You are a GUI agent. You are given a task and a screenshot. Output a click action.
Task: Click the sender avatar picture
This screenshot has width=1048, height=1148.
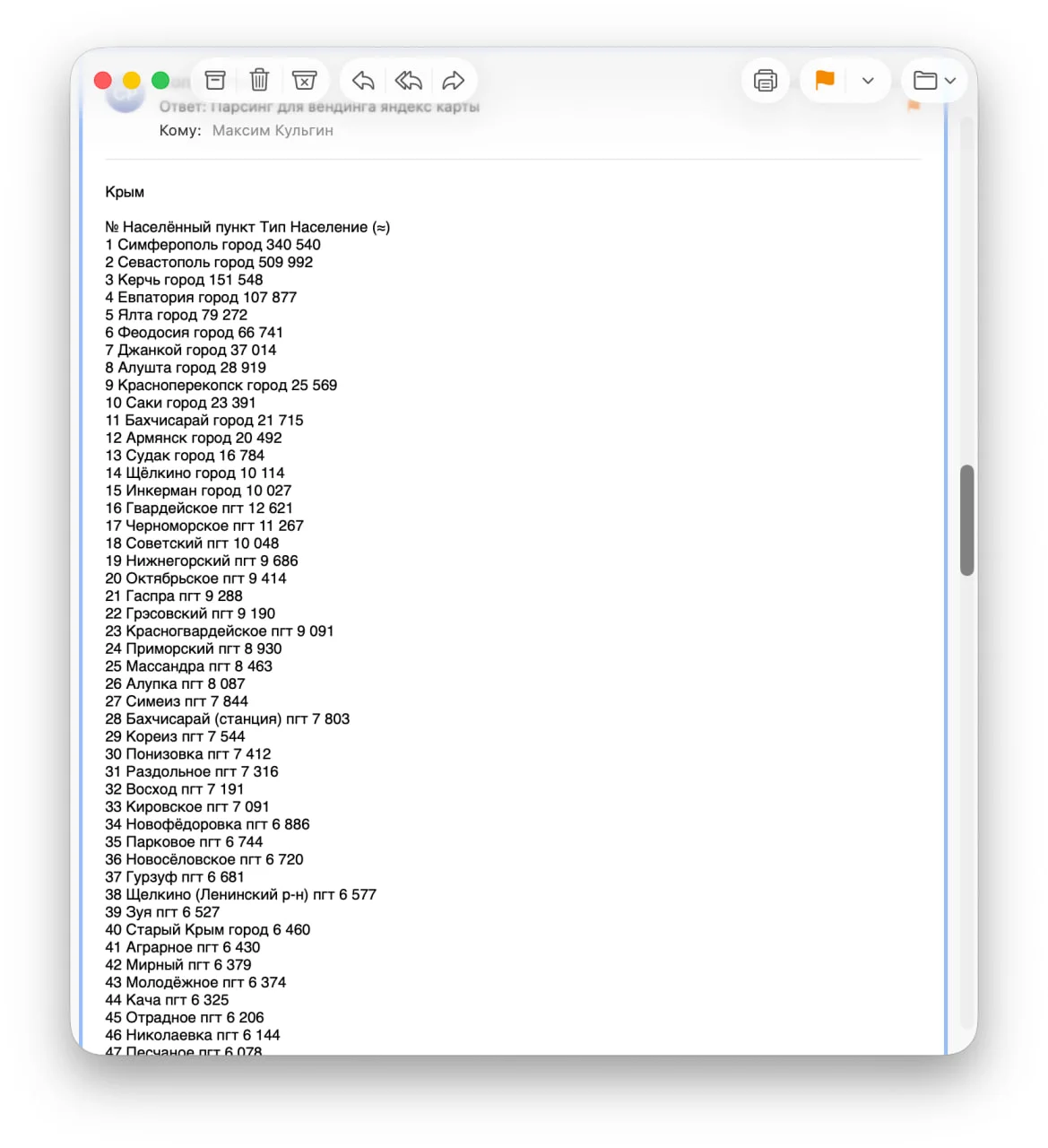126,97
